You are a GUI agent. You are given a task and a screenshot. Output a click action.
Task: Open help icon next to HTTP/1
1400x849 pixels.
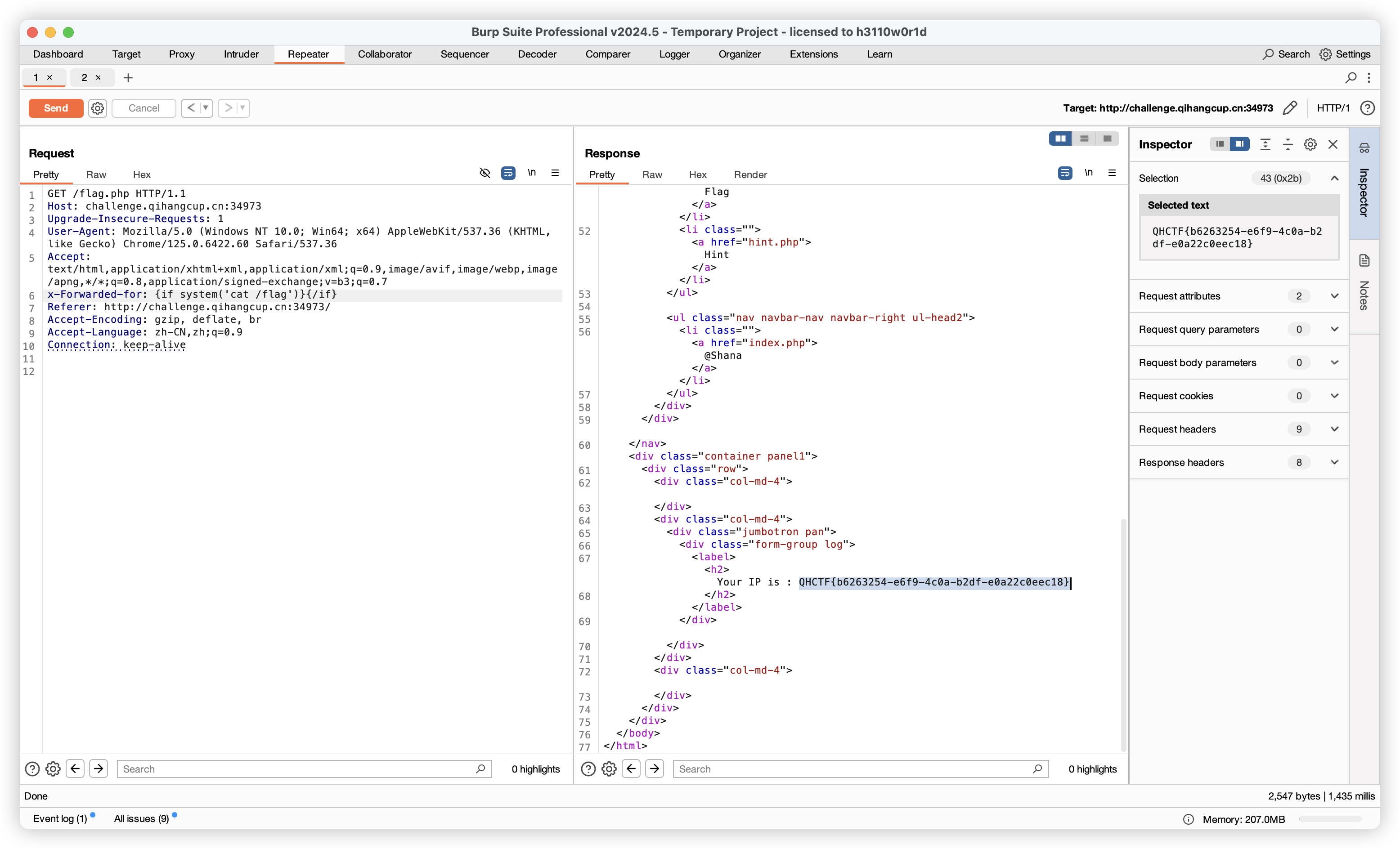(x=1368, y=108)
